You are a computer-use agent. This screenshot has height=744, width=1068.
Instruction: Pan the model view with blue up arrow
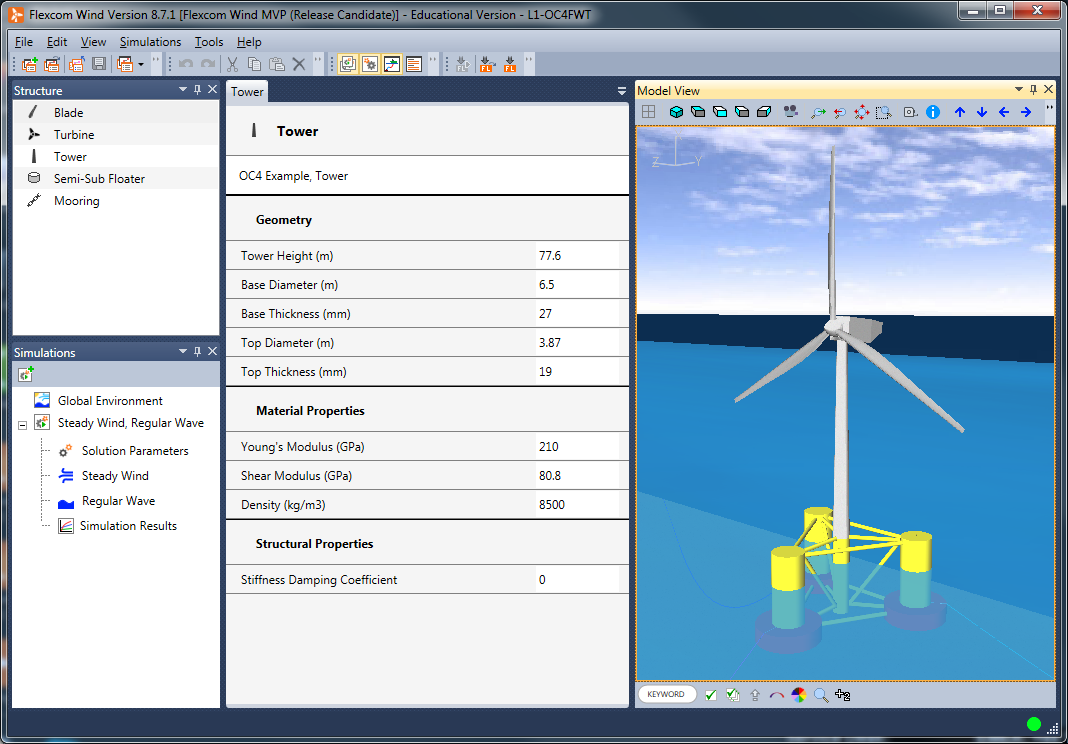(960, 112)
